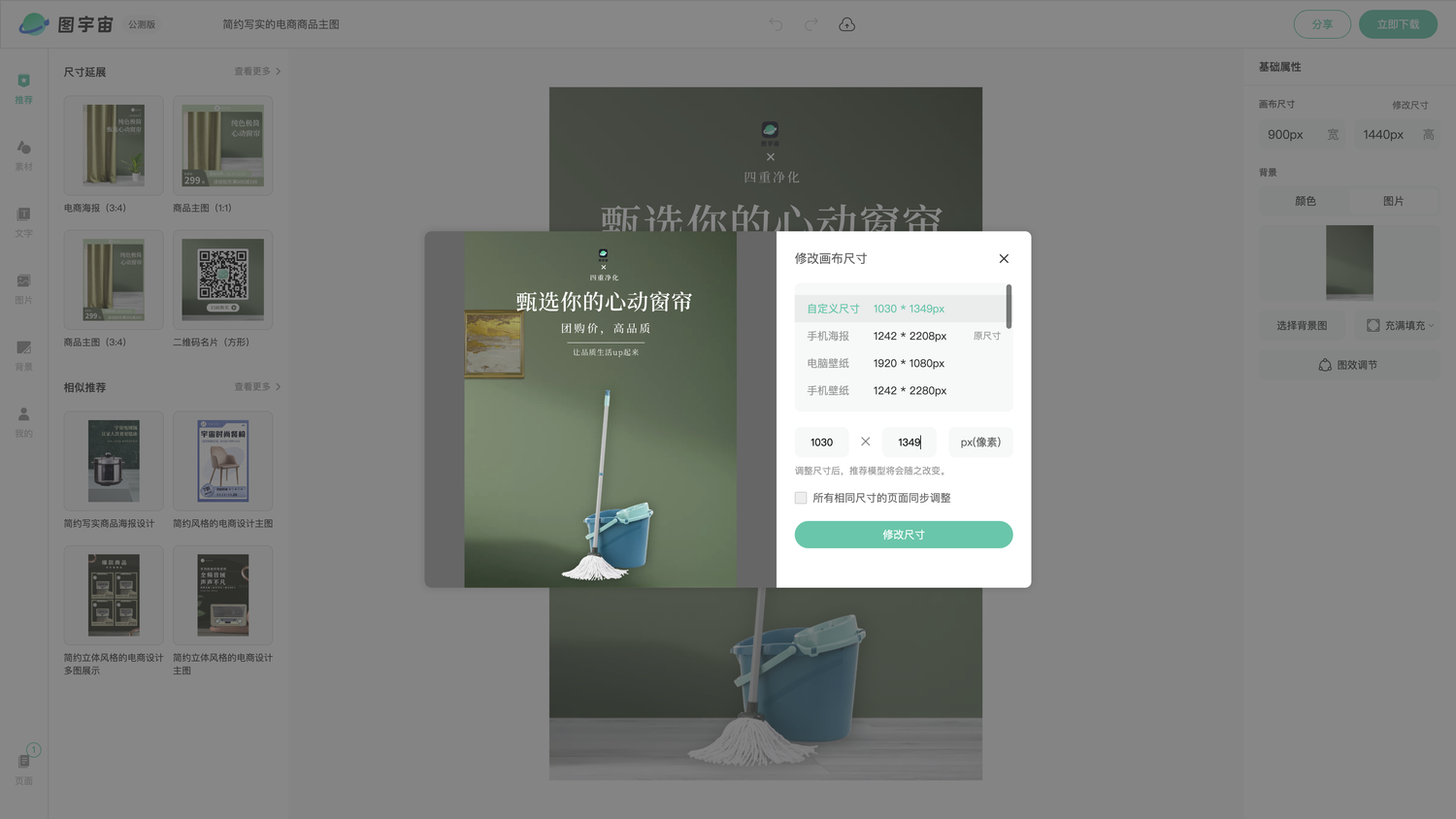Toggle 所有相同尺寸的页面同步调整 checkbox
The height and width of the screenshot is (819, 1456).
pos(801,498)
